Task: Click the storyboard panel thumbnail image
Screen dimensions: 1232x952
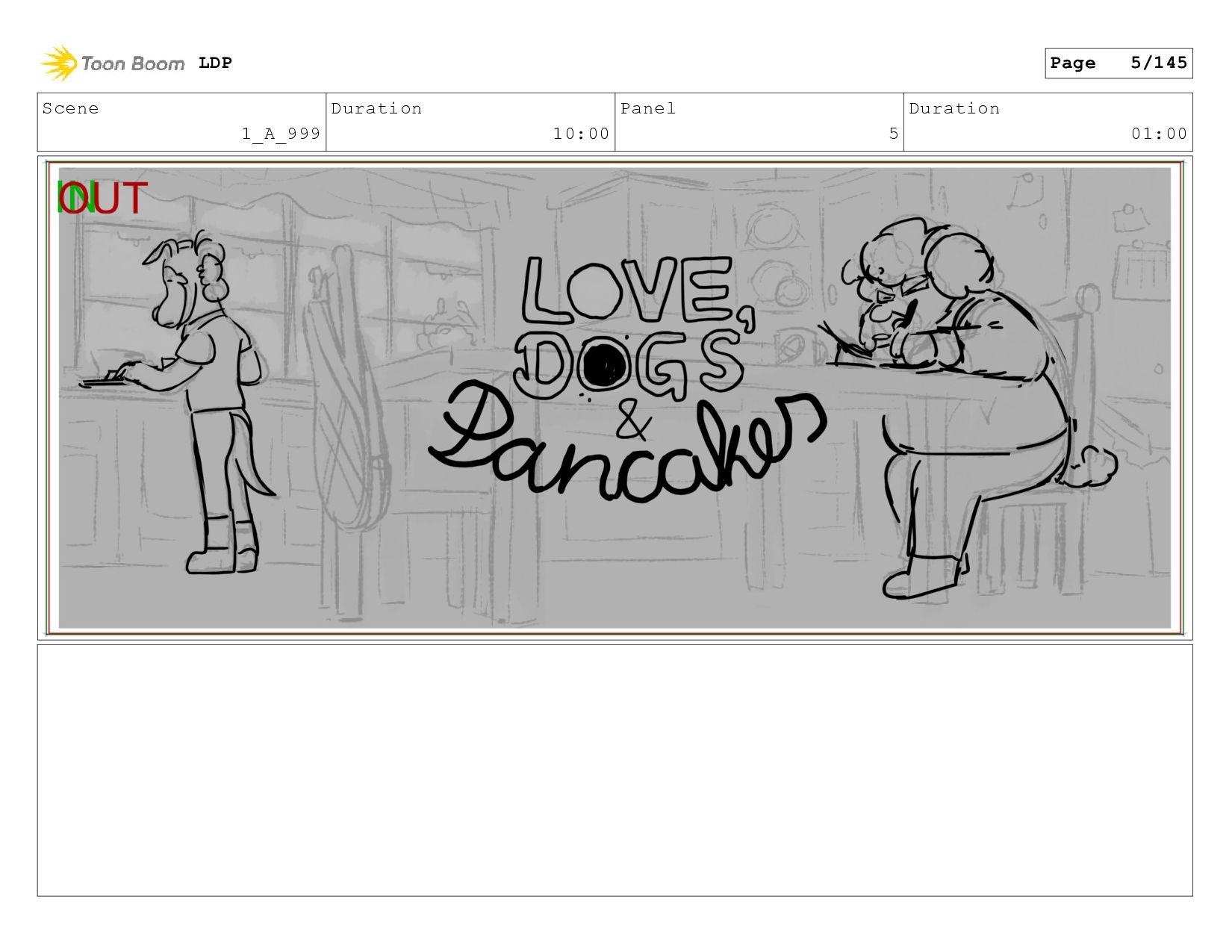Action: coord(615,398)
